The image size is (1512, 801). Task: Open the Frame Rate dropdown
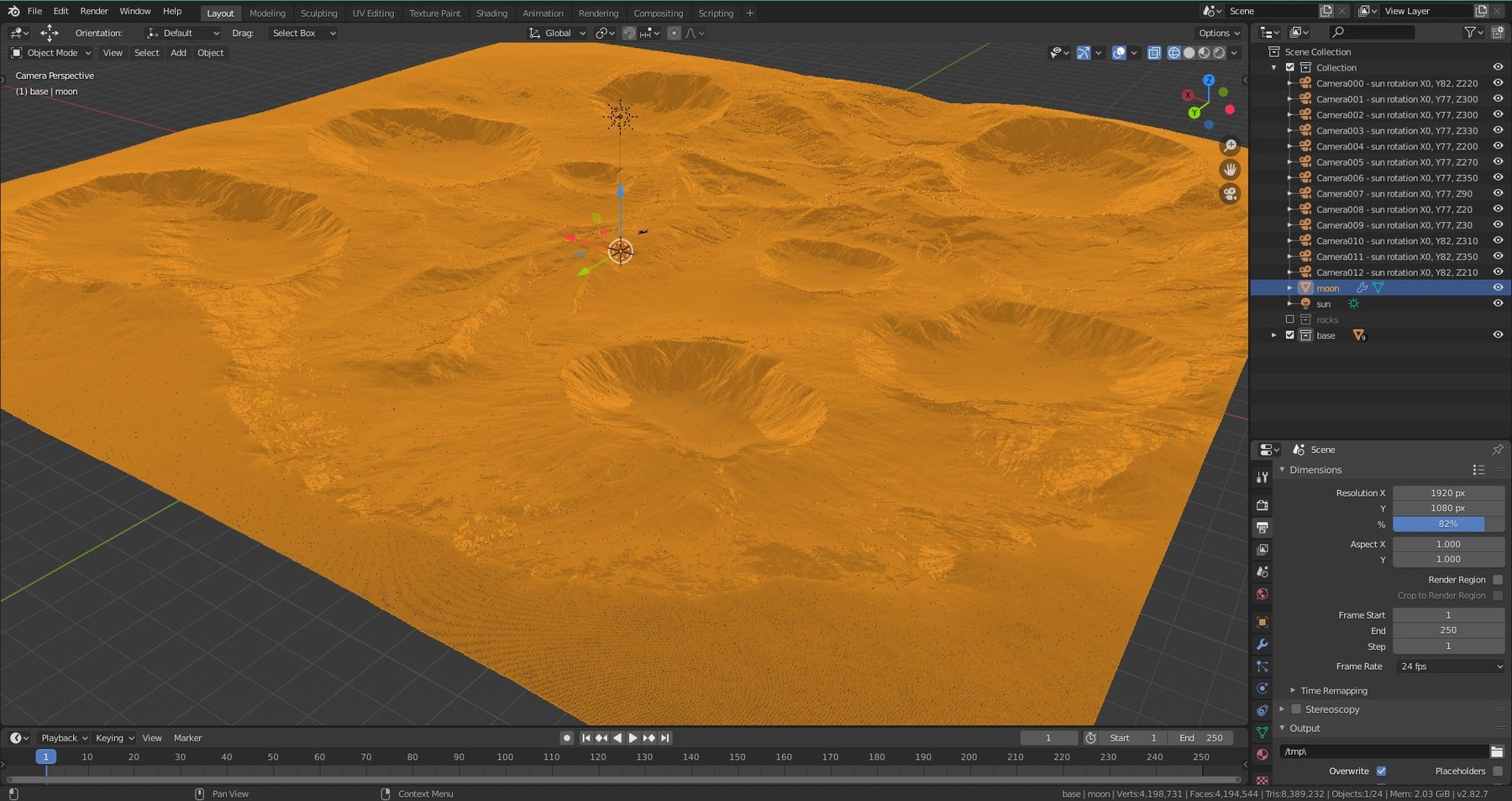1449,666
